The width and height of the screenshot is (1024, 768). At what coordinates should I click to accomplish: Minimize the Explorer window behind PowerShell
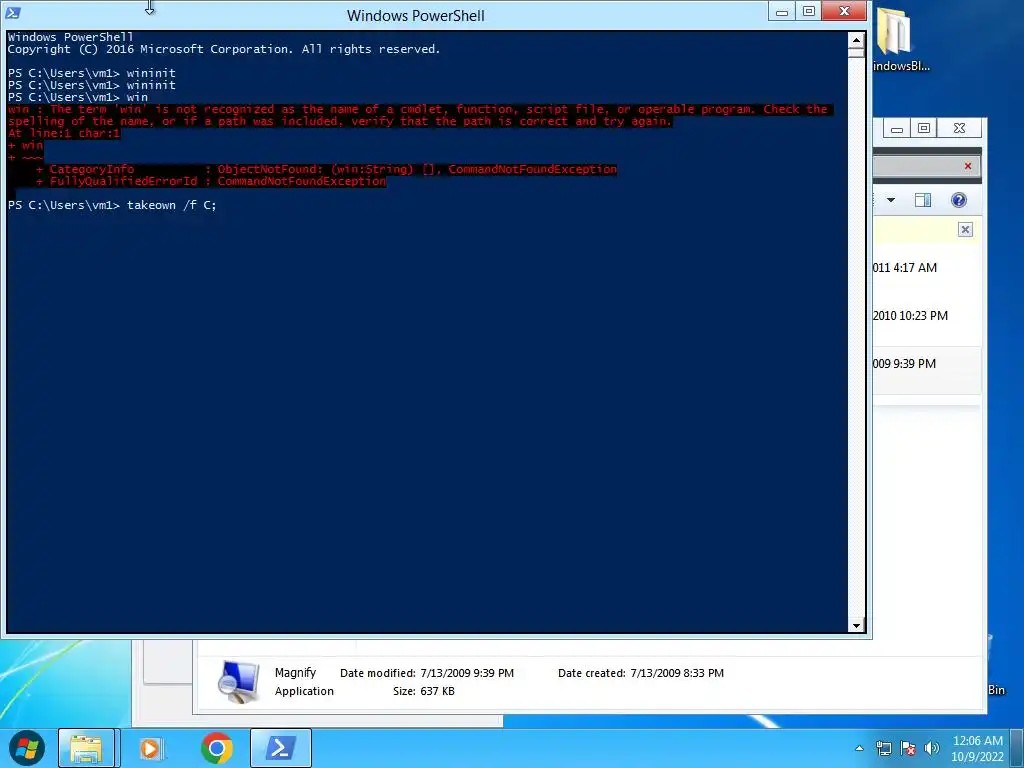point(897,128)
